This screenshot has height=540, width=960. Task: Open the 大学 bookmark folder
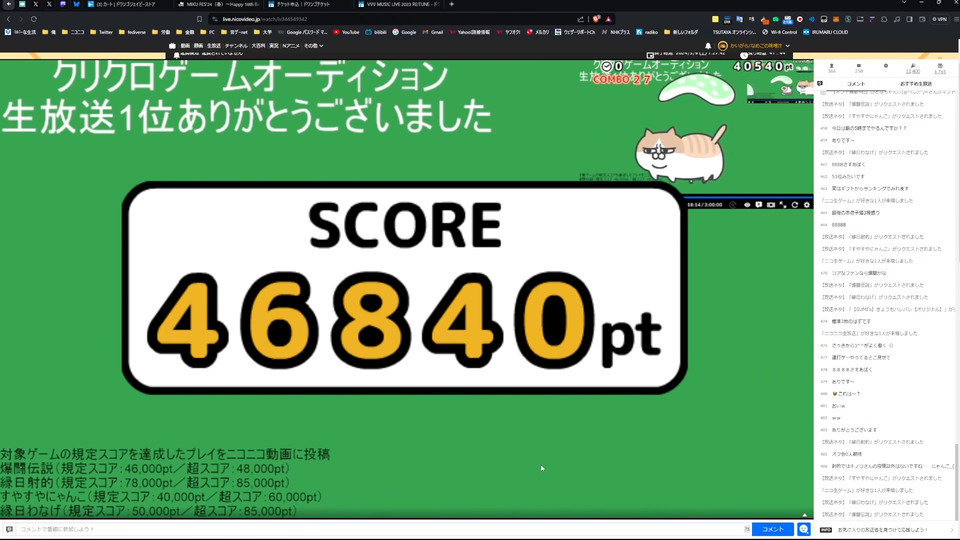[263, 32]
